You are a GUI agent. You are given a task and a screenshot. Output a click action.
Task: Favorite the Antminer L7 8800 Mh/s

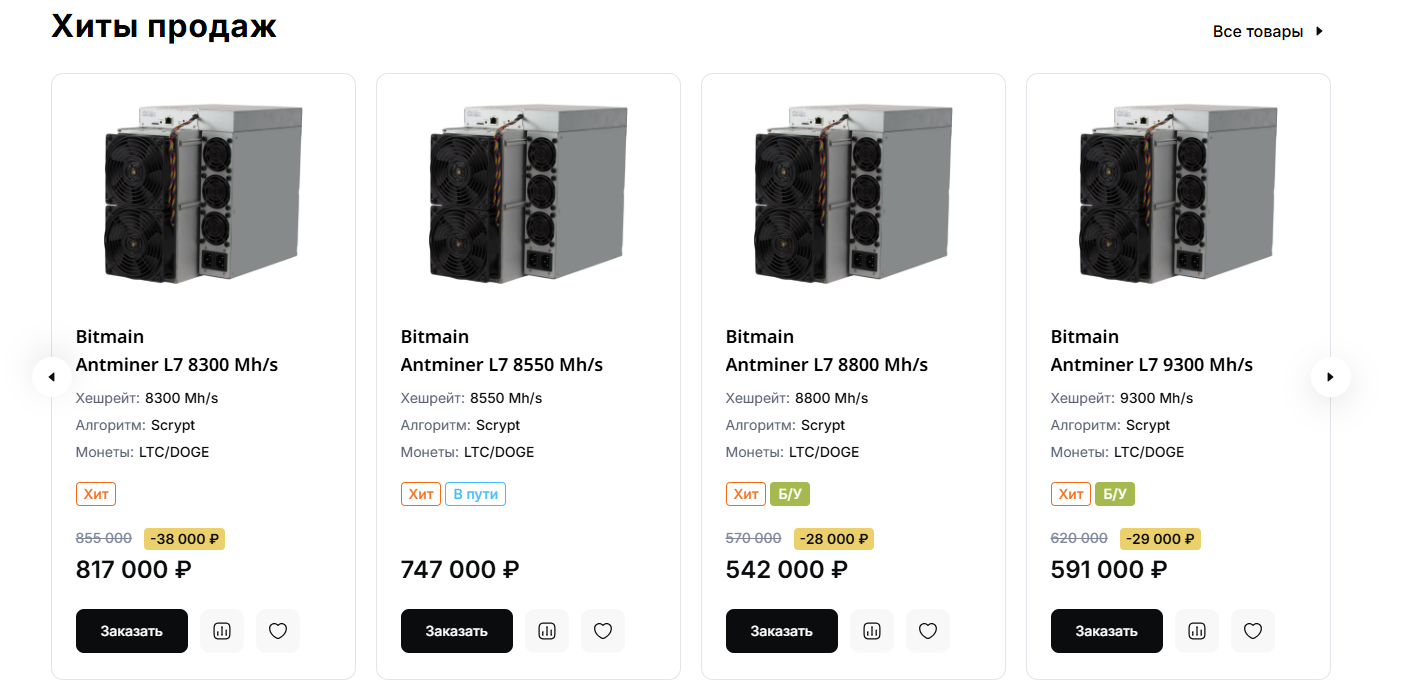pos(928,631)
